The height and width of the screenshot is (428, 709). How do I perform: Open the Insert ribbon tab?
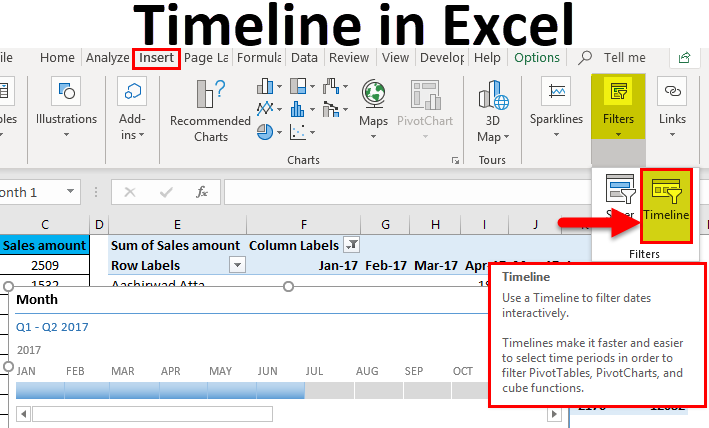[x=156, y=58]
